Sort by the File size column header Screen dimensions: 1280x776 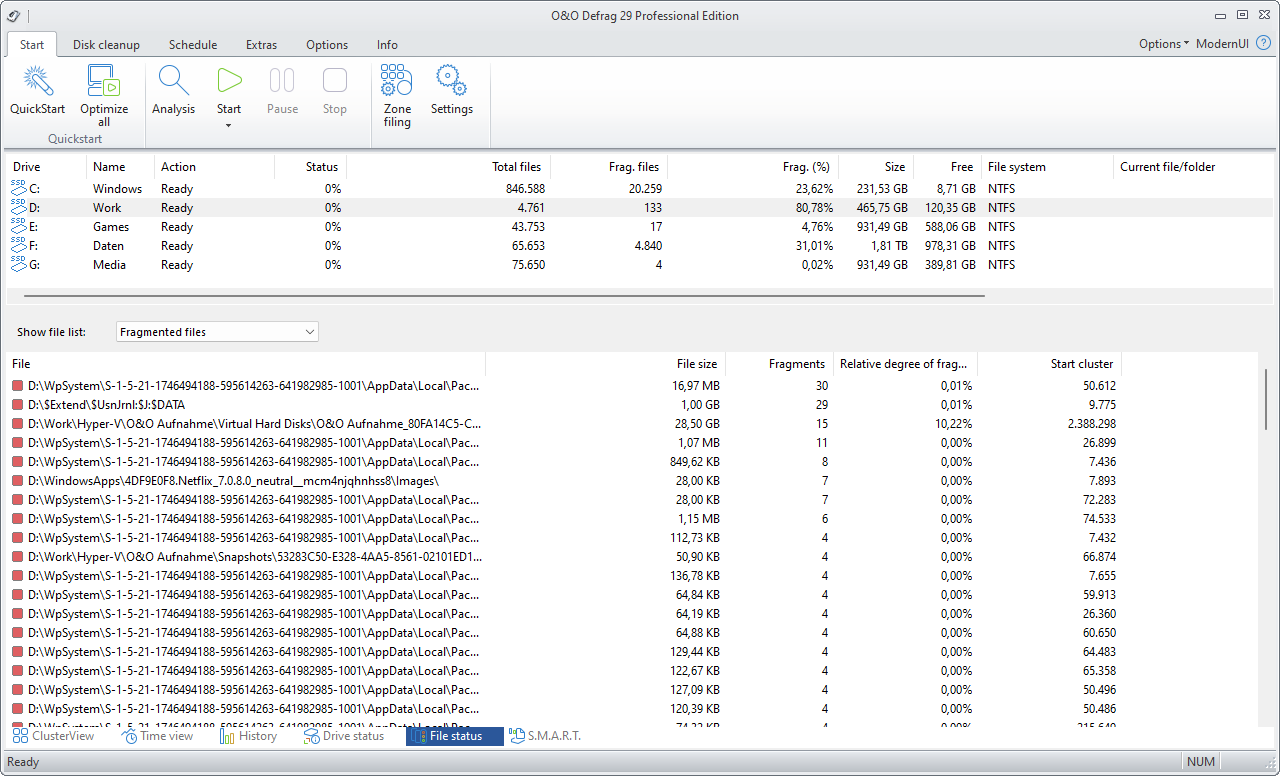(x=605, y=364)
